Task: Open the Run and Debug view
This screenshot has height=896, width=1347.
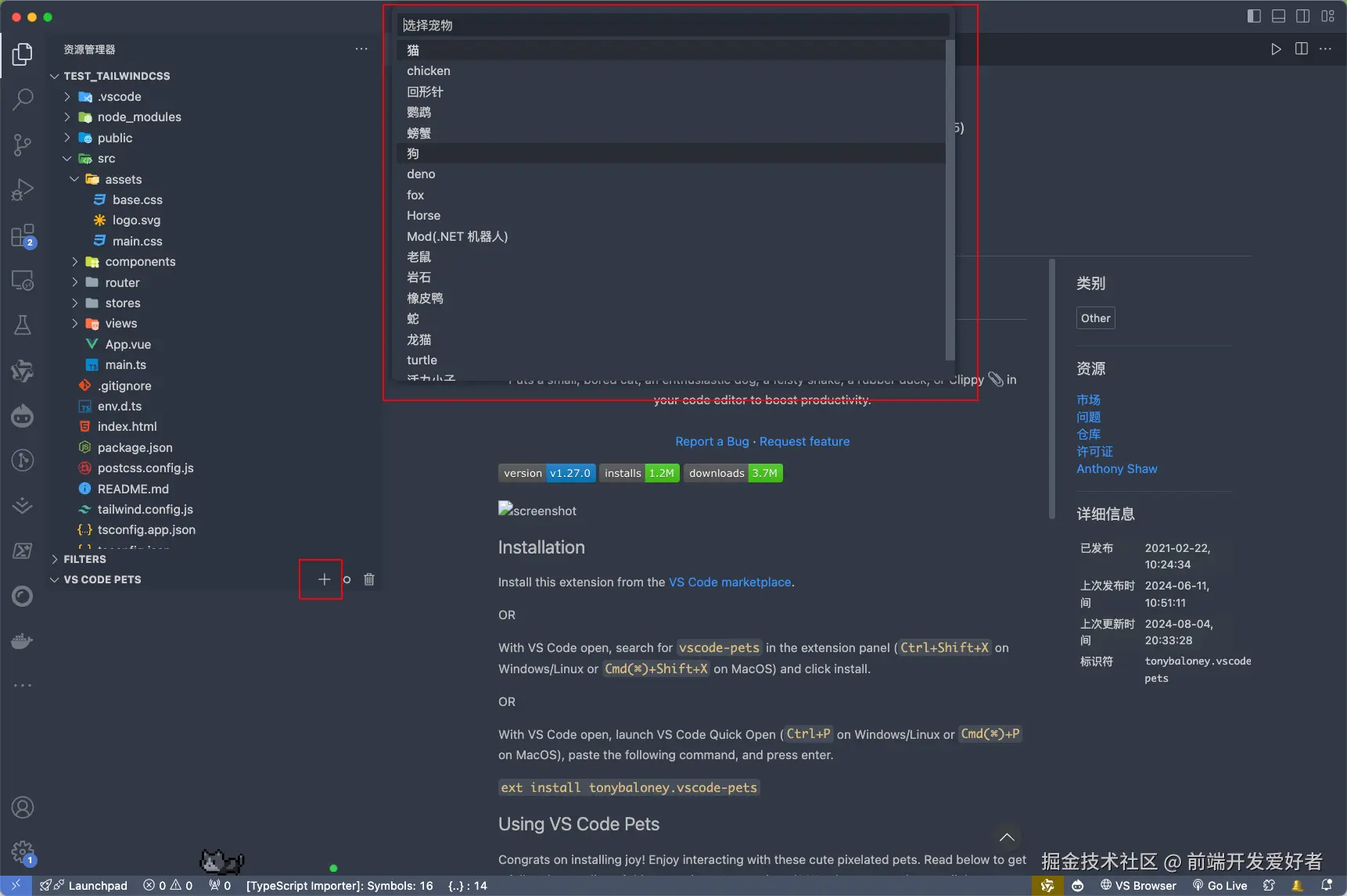Action: (23, 190)
